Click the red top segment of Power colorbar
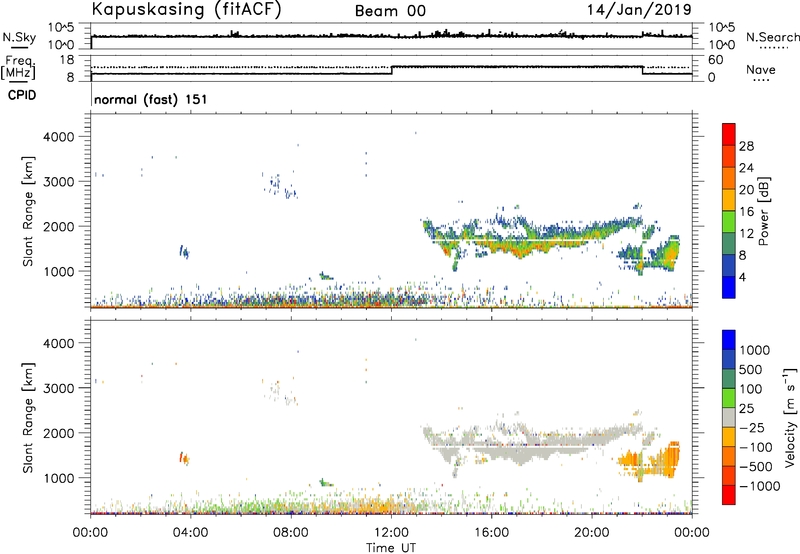The height and width of the screenshot is (554, 800). pos(729,134)
